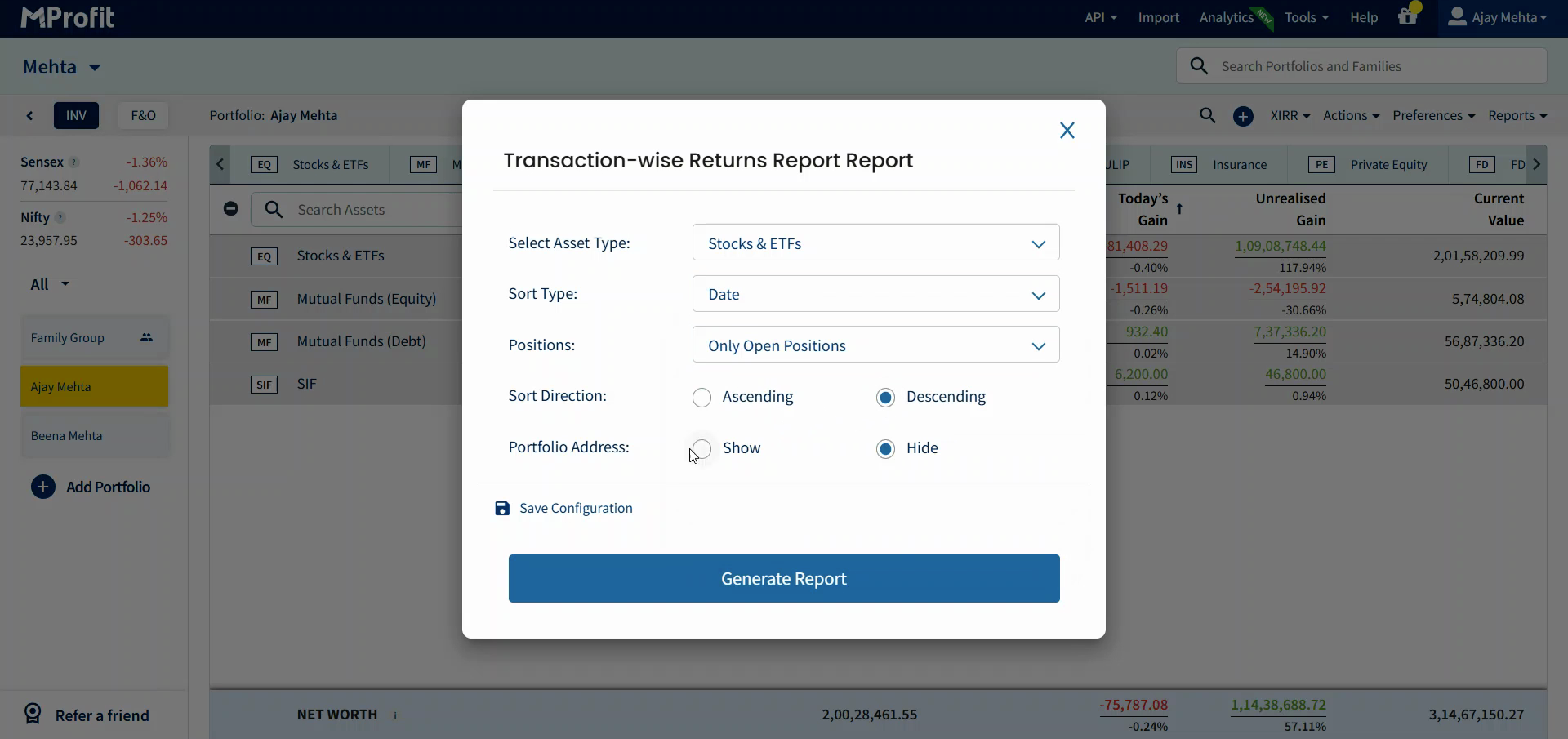Open the Select Asset Type dropdown

(x=875, y=243)
